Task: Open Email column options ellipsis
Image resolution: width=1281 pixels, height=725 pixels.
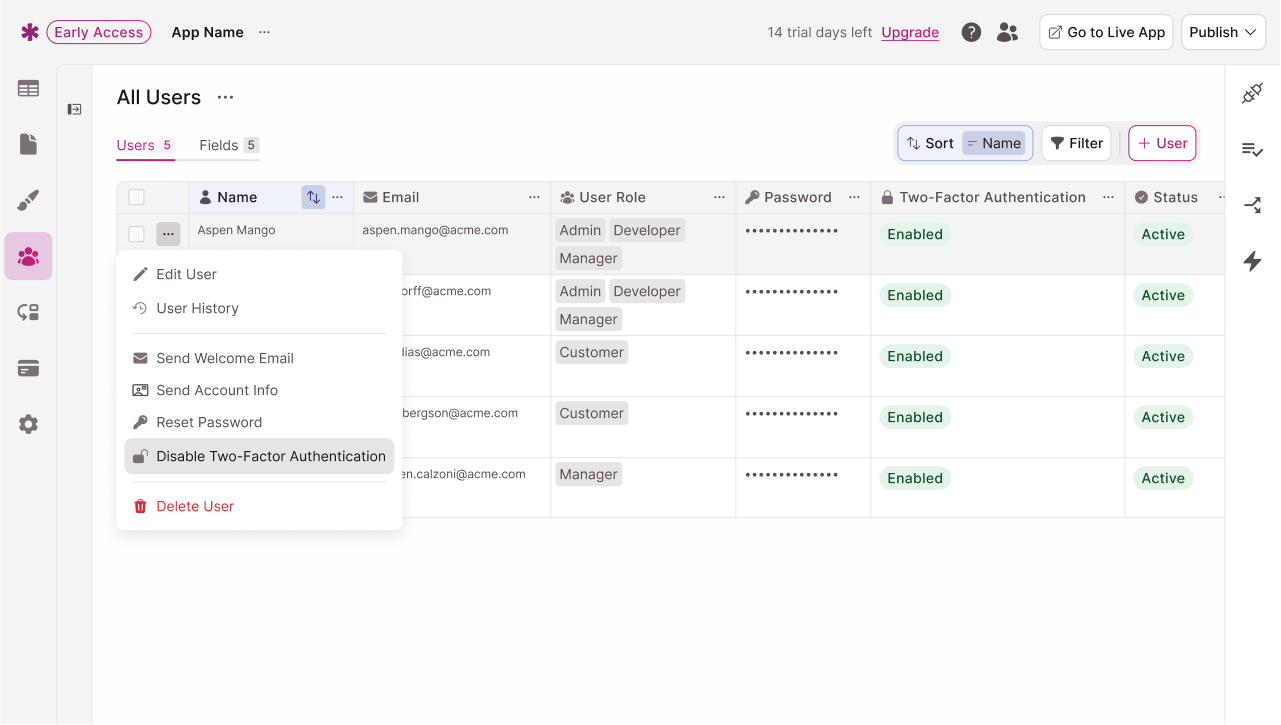Action: point(535,197)
